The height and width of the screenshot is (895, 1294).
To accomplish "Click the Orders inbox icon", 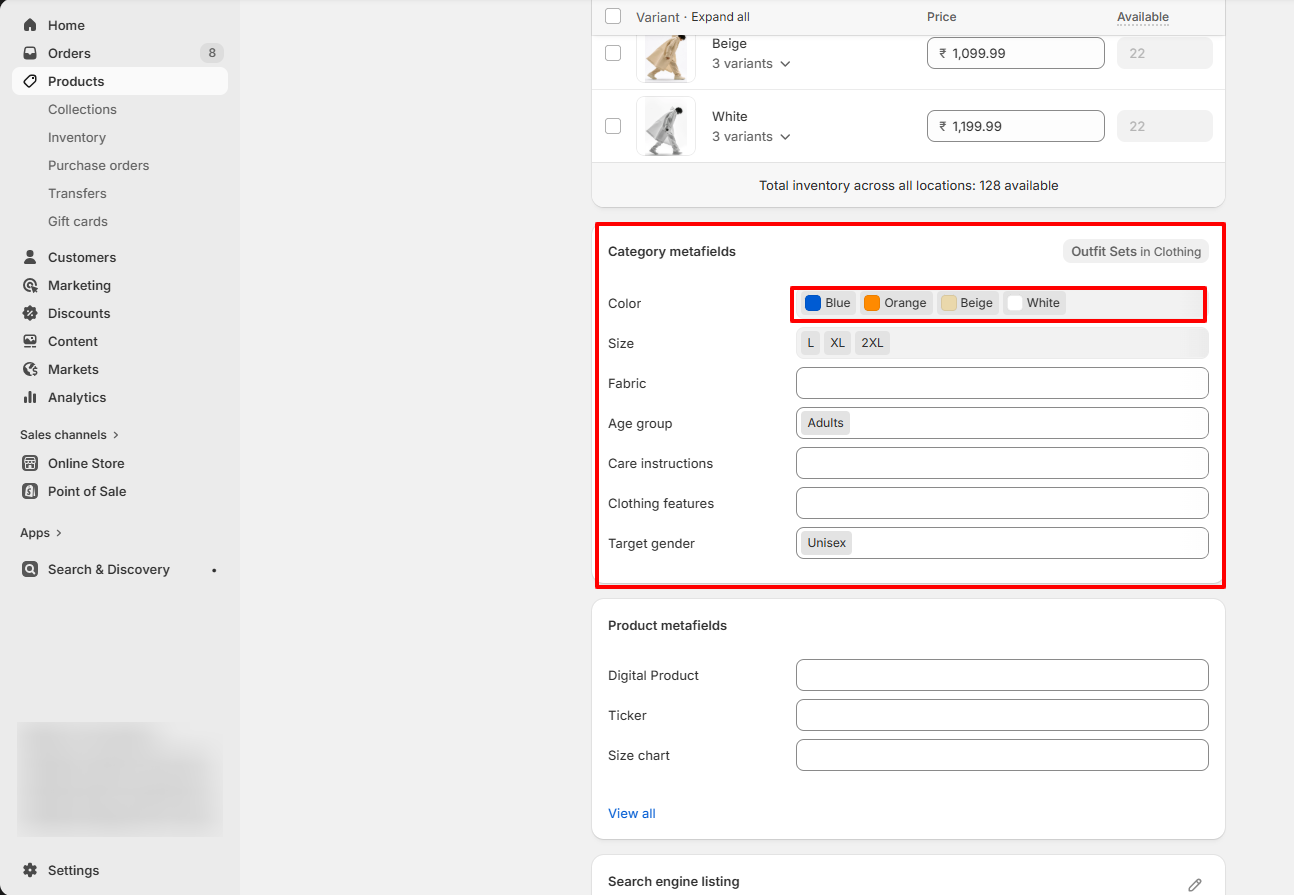I will [x=30, y=53].
